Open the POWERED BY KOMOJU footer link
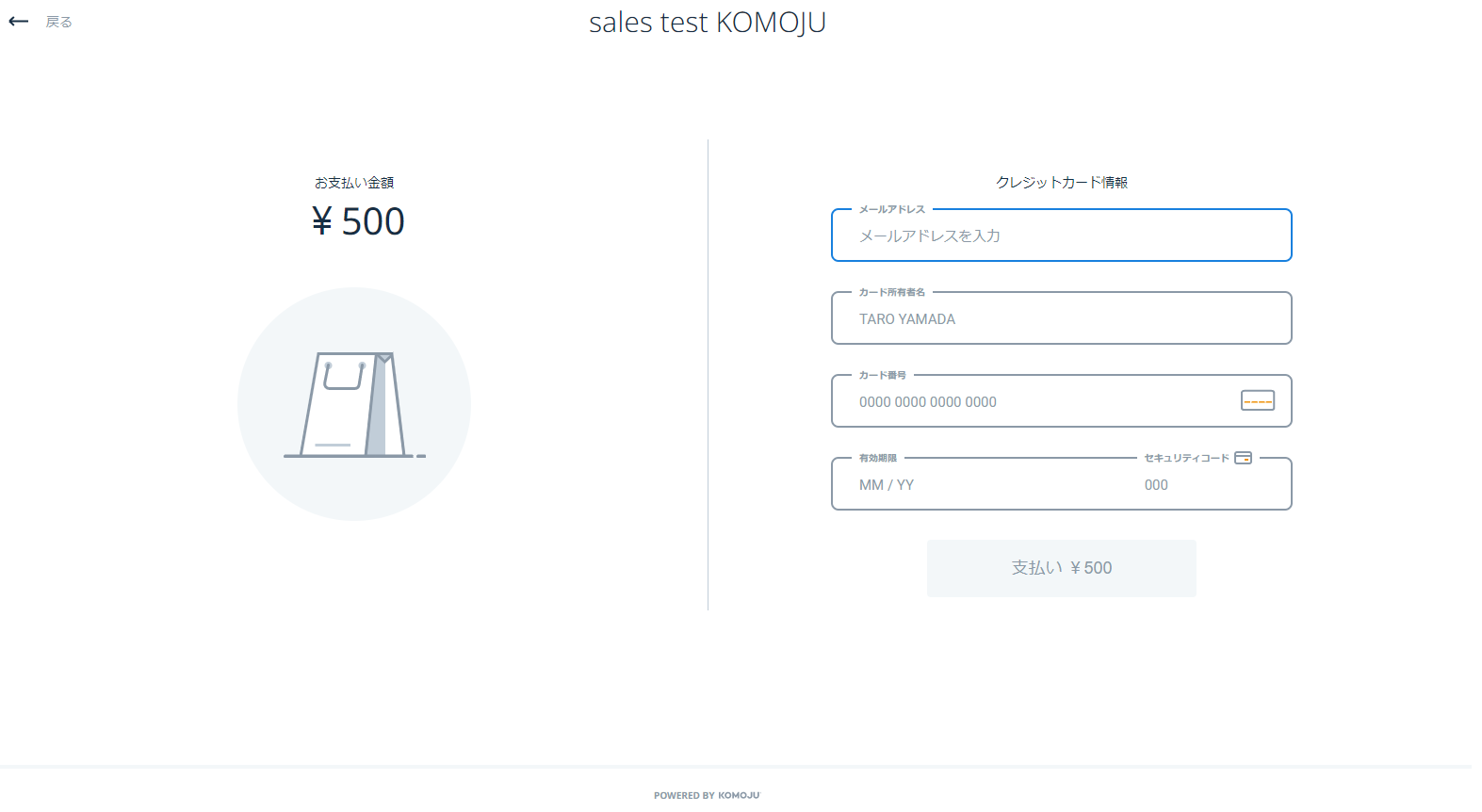1482x812 pixels. (x=707, y=795)
